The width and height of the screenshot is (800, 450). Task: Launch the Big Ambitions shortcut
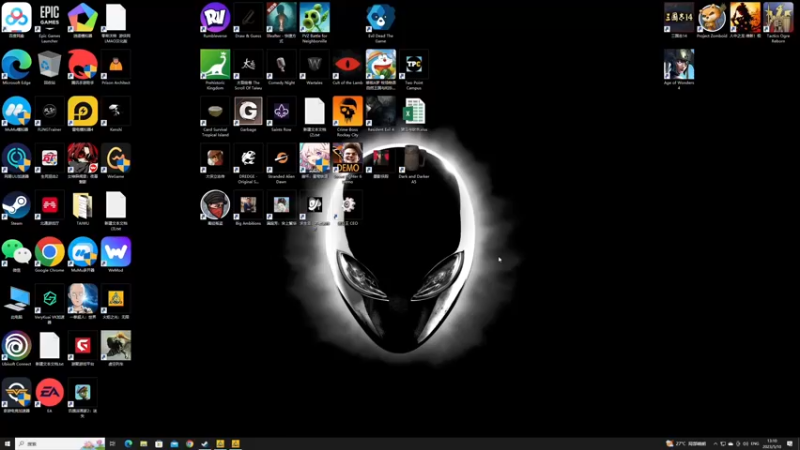pos(248,209)
